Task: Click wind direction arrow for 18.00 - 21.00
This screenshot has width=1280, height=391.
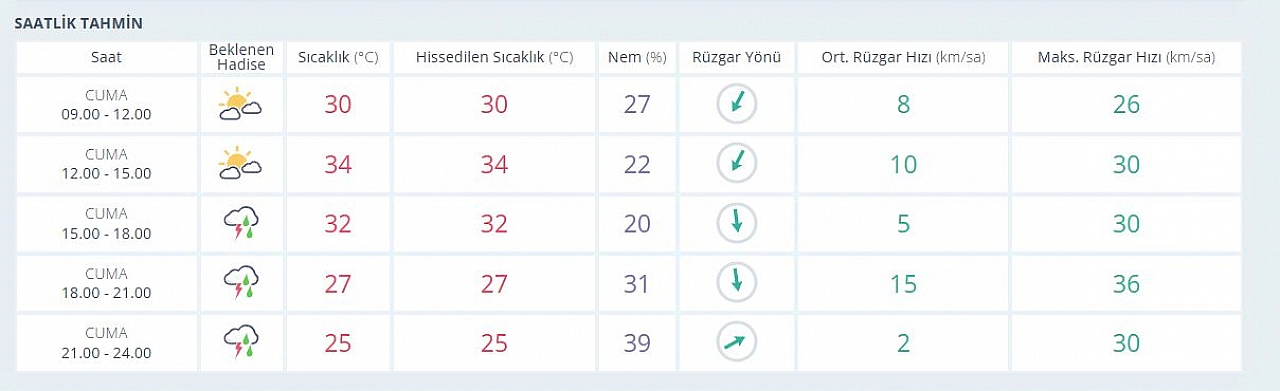Action: (x=737, y=283)
